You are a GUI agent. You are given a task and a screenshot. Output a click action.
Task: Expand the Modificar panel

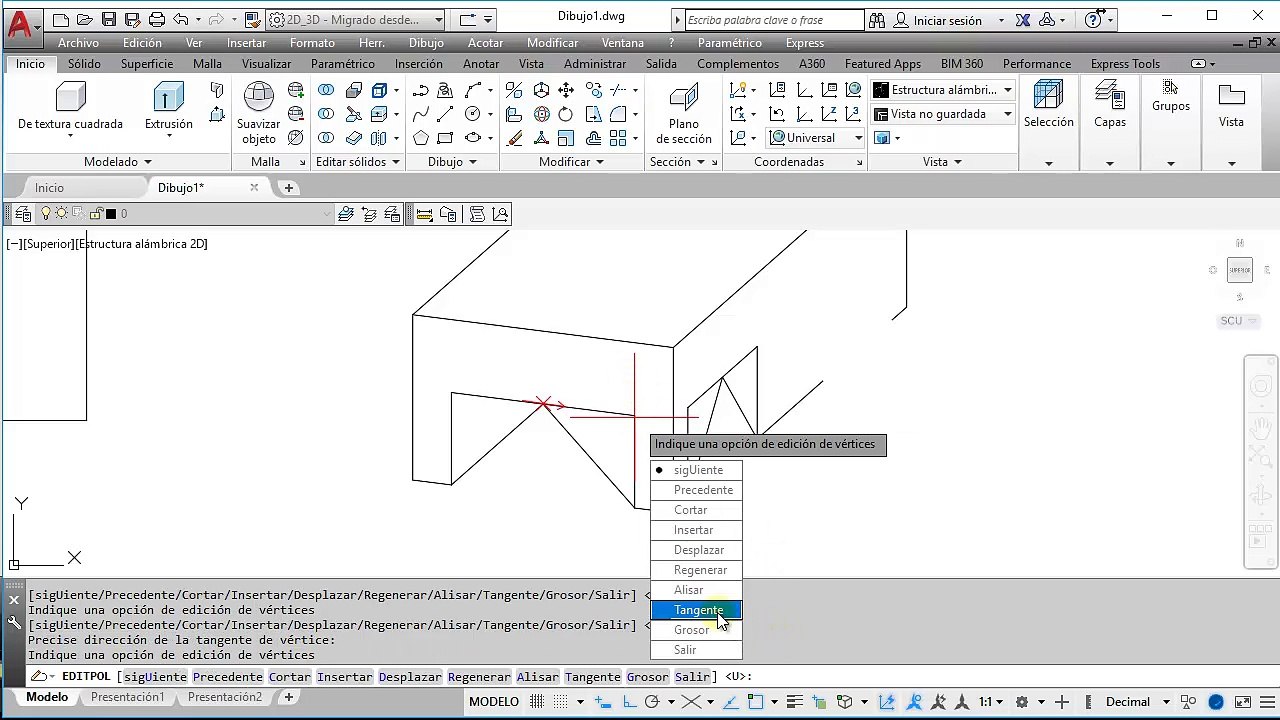572,162
